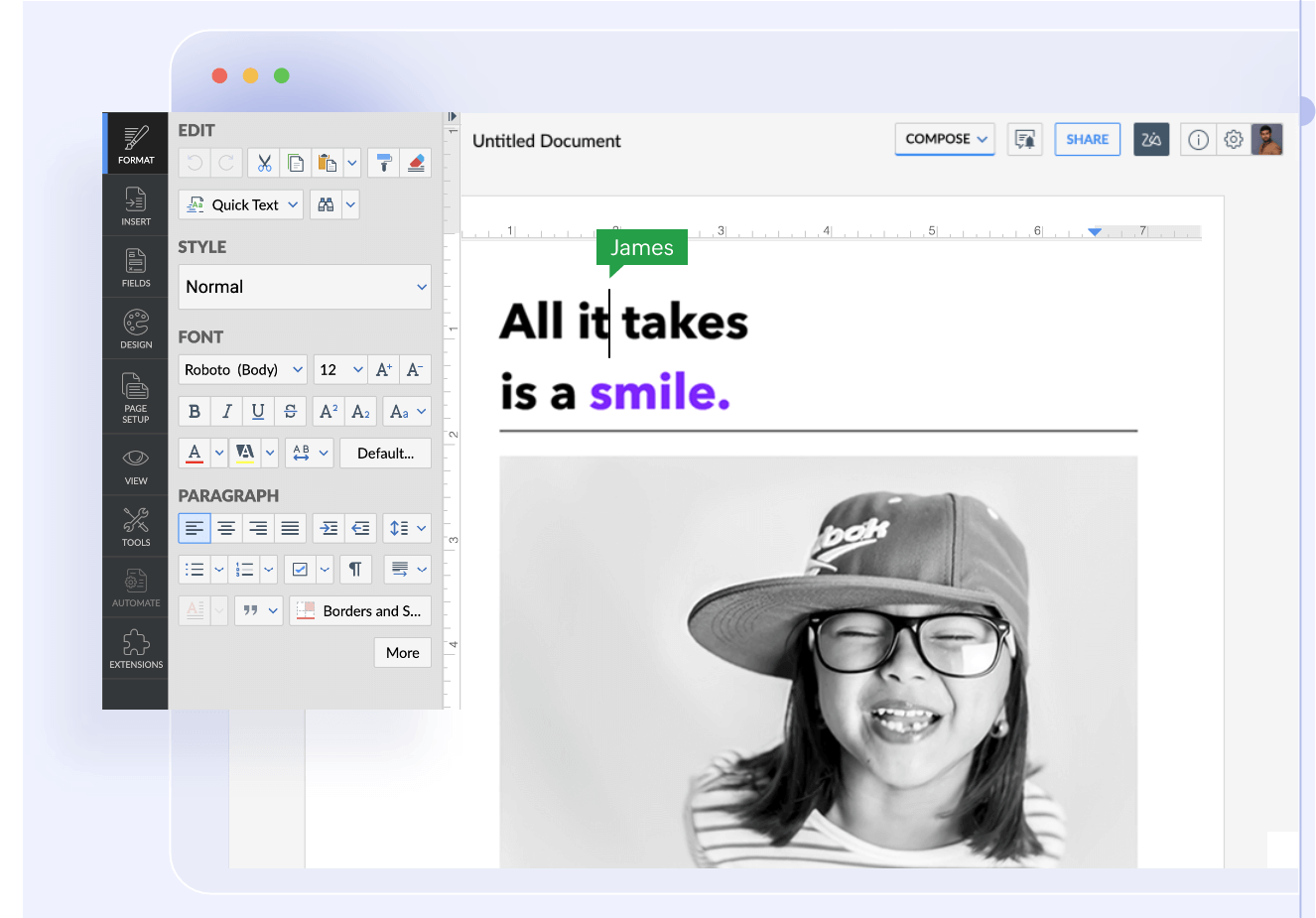Click the Quick Text button

tap(241, 204)
